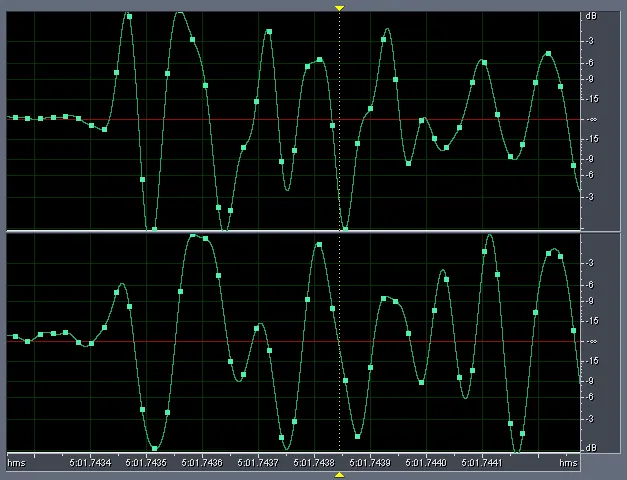
Task: Click the -∞ label on the lower channel scale
Action: point(590,341)
